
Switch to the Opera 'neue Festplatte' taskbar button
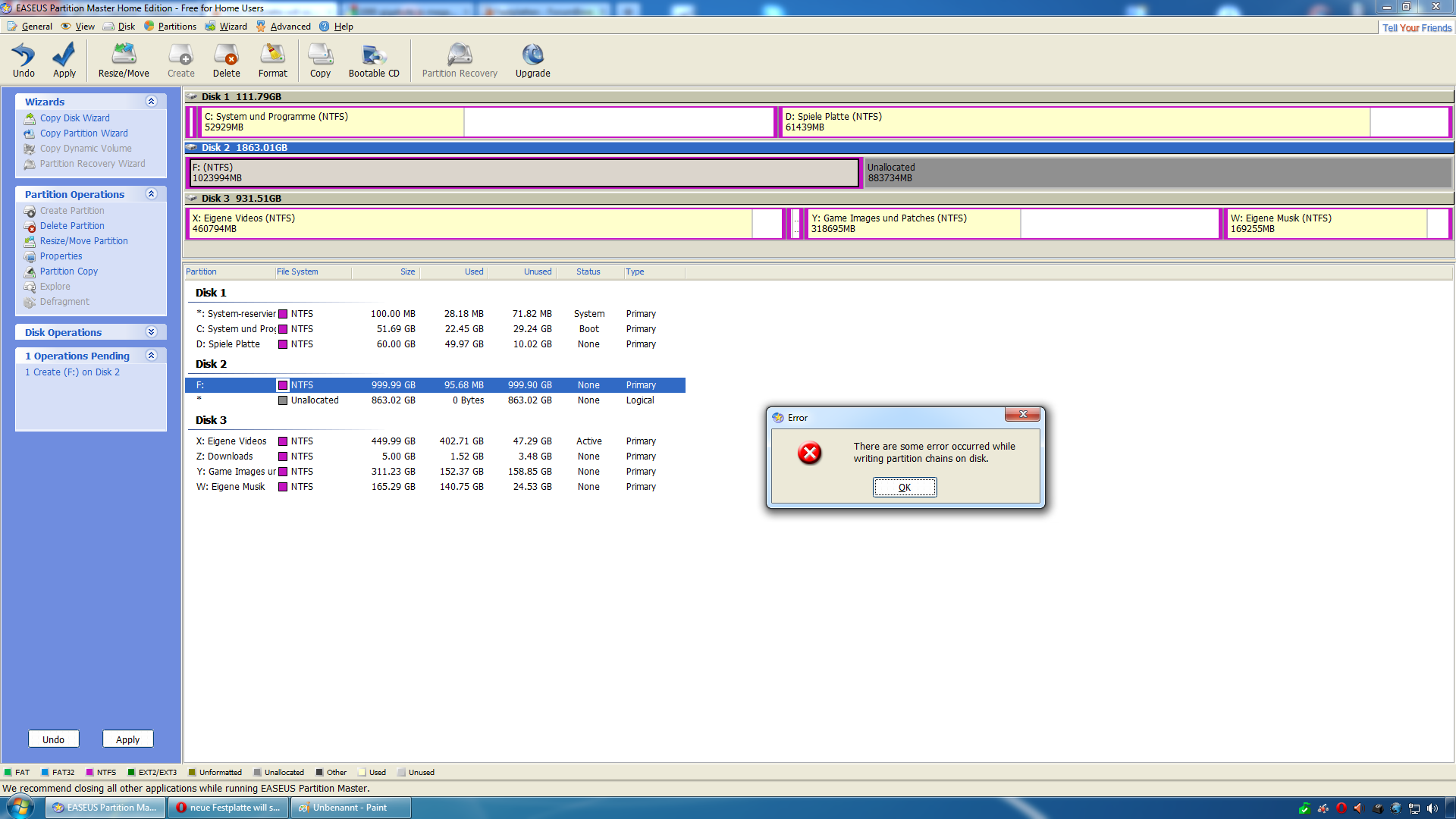coord(229,808)
